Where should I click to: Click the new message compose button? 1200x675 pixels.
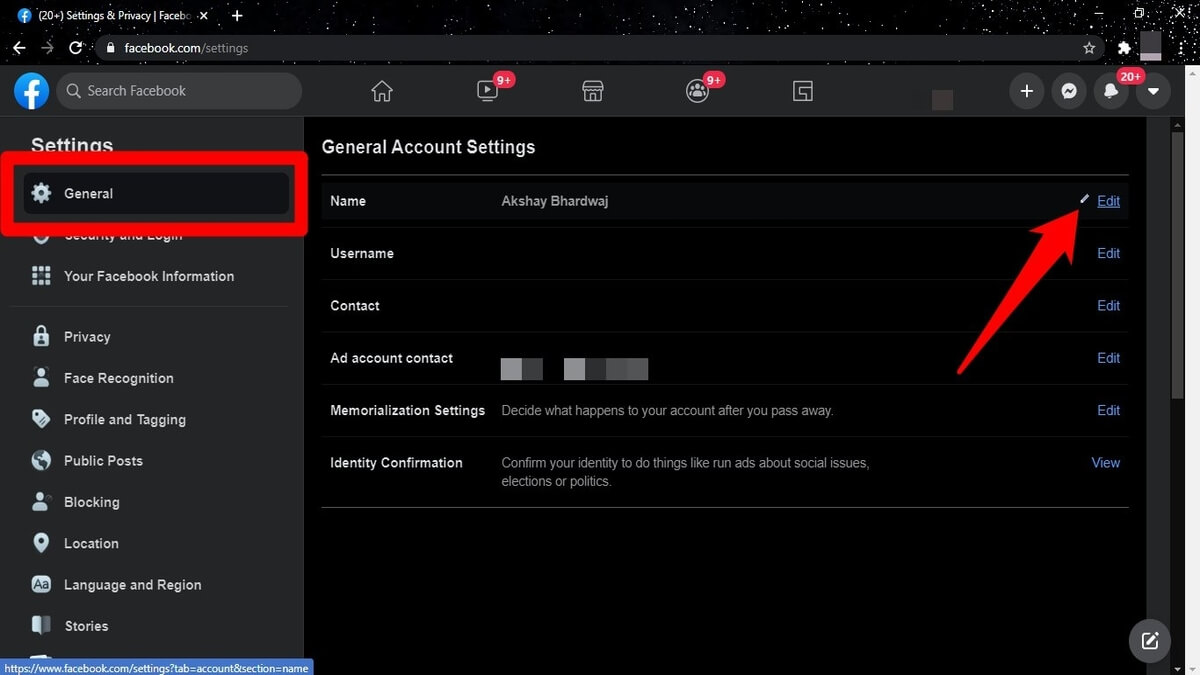(1150, 641)
